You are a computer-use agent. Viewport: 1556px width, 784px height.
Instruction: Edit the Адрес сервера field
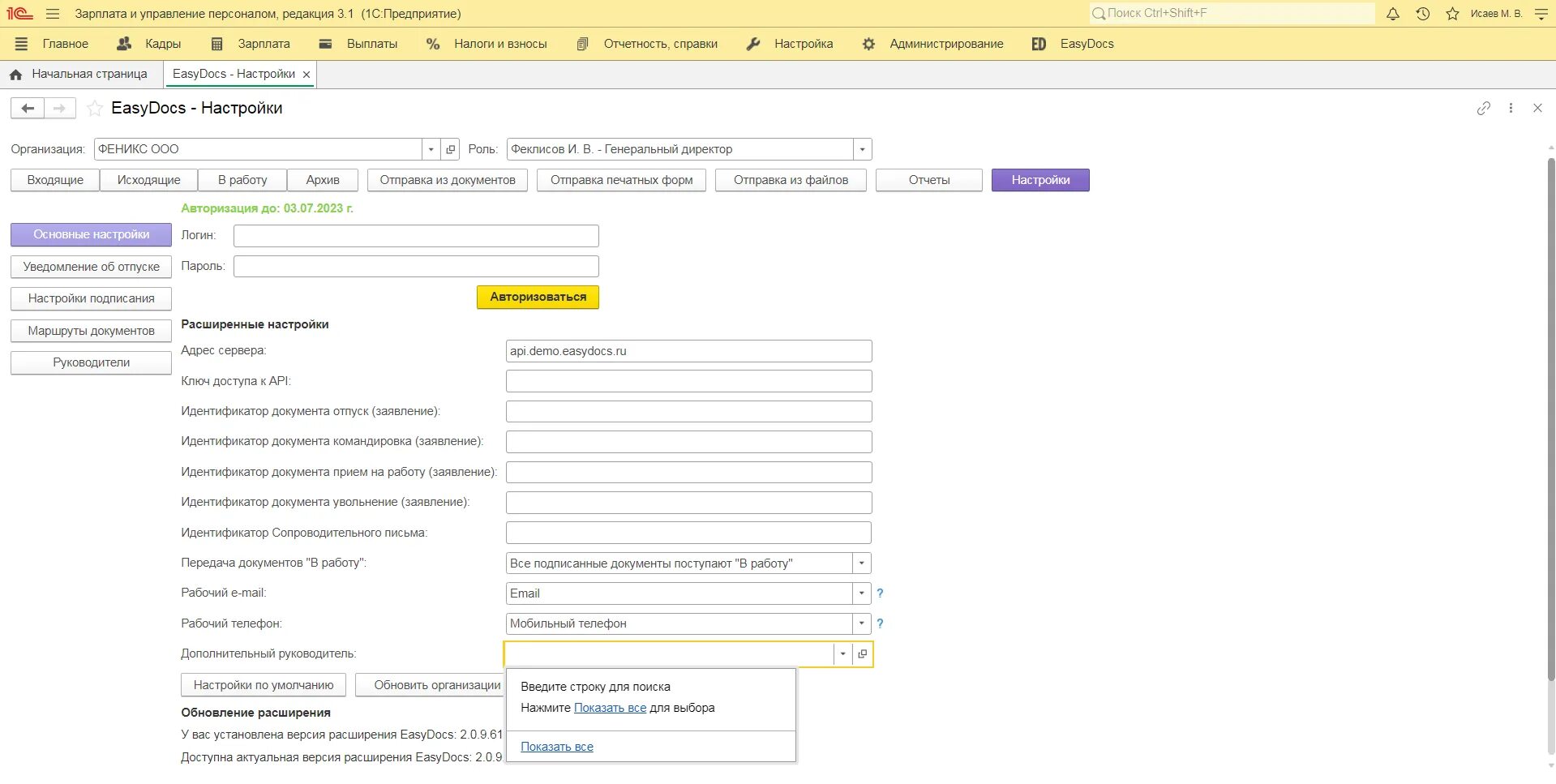688,351
